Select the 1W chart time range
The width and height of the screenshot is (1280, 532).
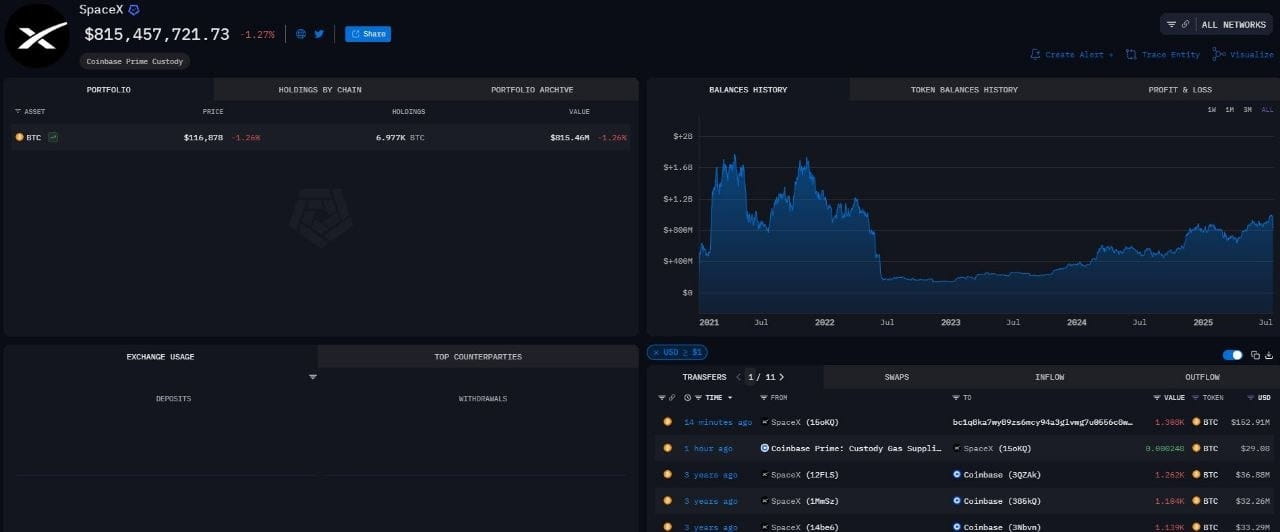pyautogui.click(x=1211, y=109)
